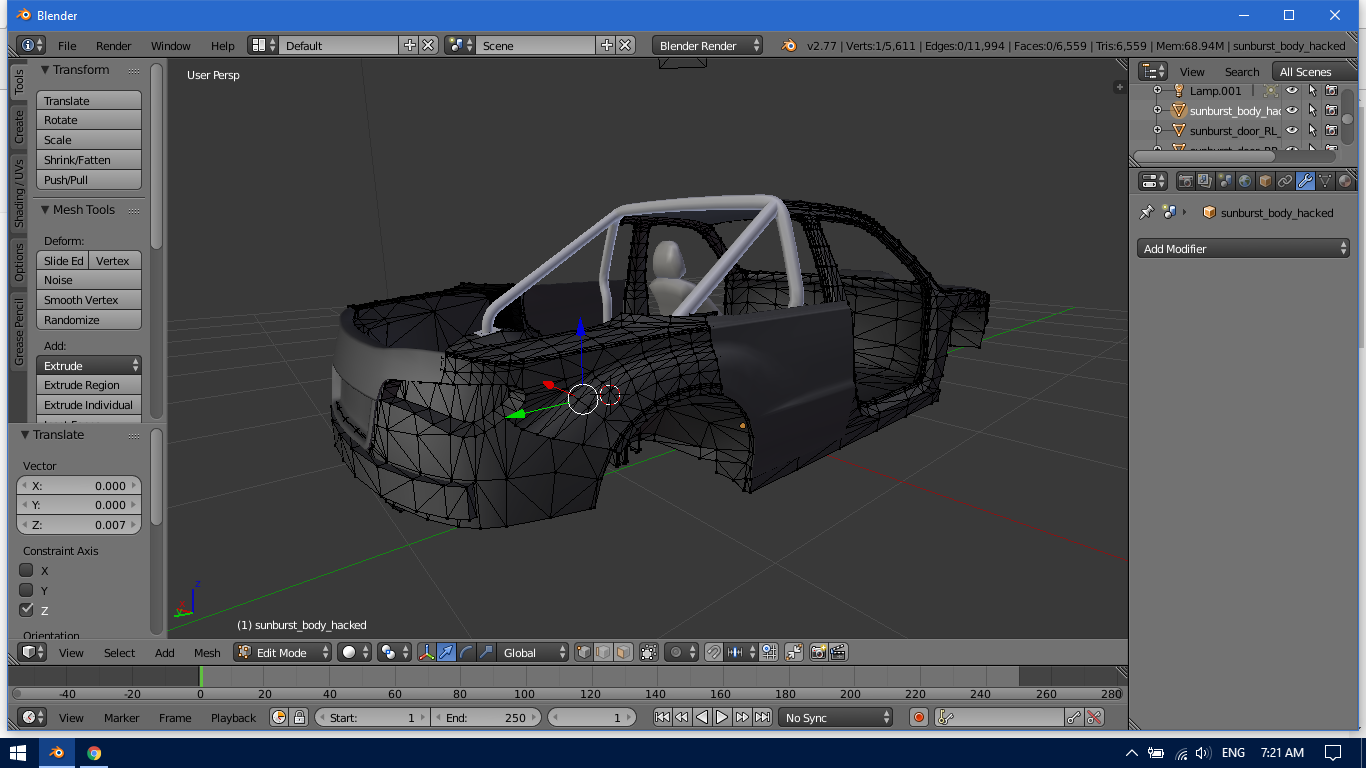1366x768 pixels.
Task: Open the Add Modifier dropdown
Action: 1243,249
